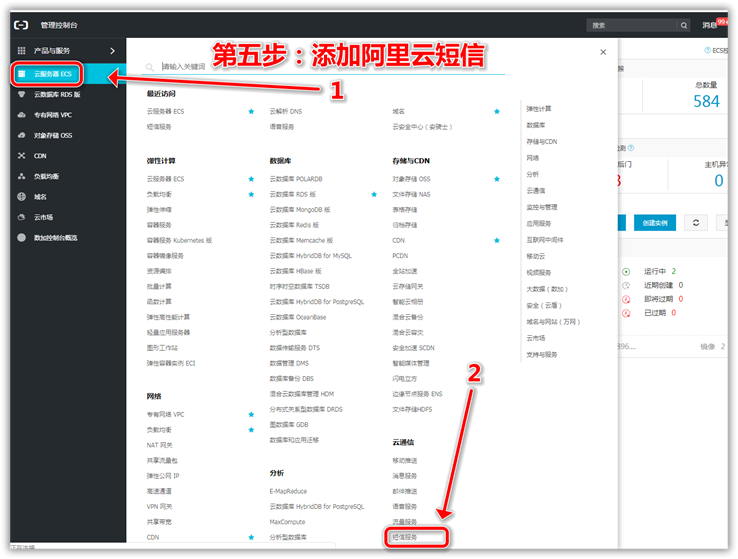Open the 产品与服务 grid icon
The image size is (738, 559).
pos(22,50)
